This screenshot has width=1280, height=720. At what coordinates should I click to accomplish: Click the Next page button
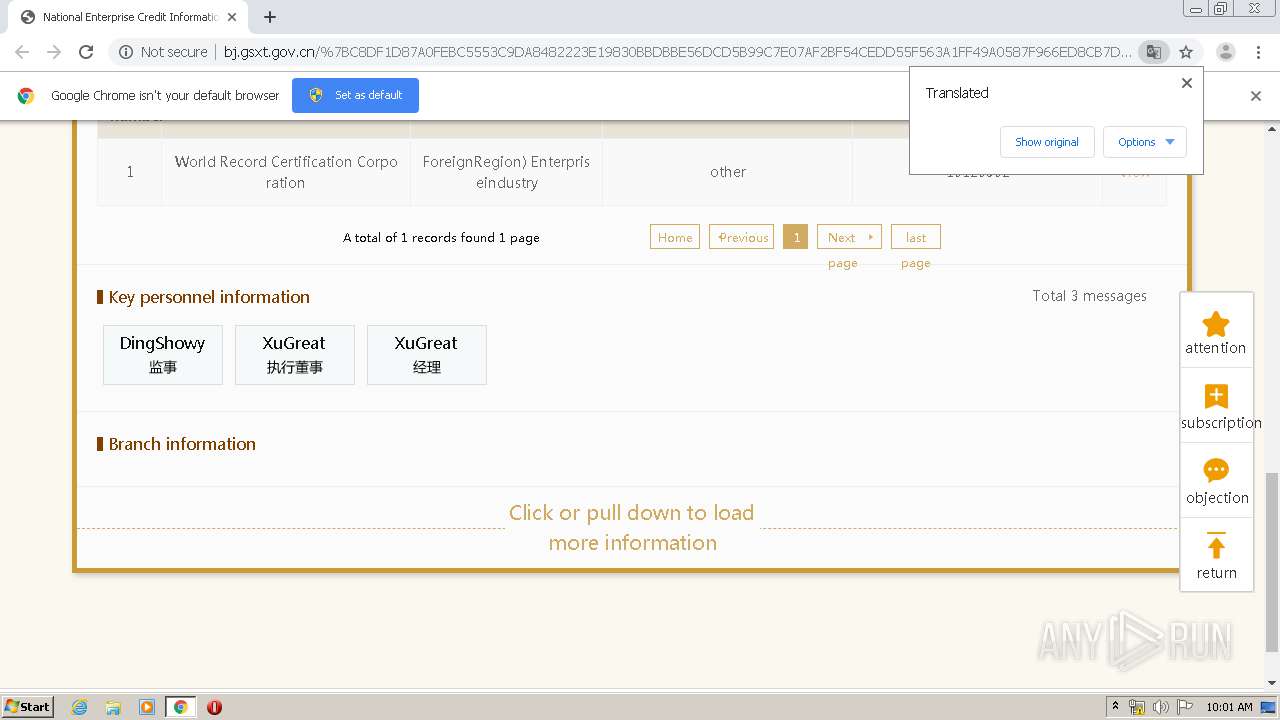pyautogui.click(x=849, y=237)
